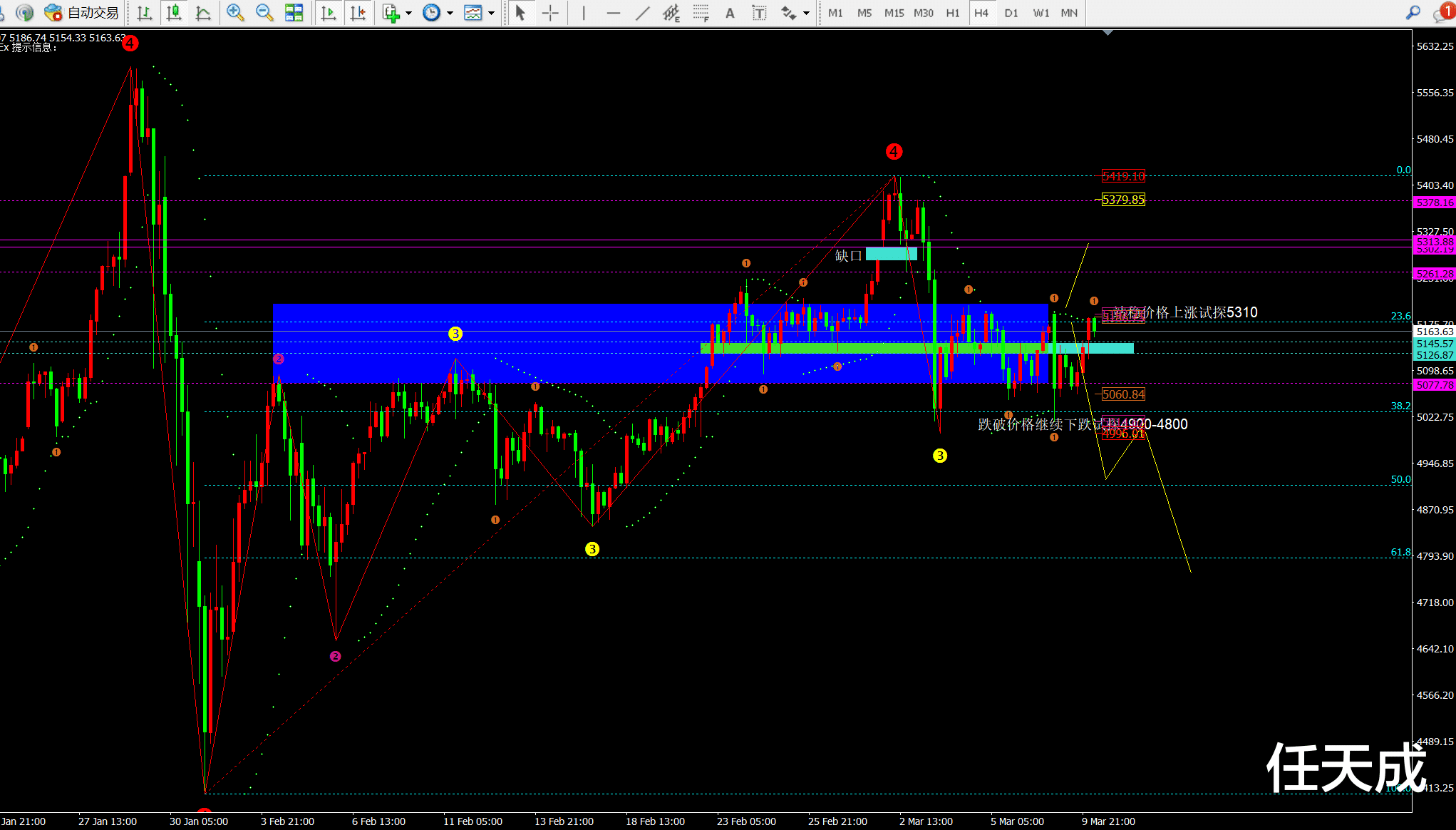The image size is (1456, 830).
Task: Open the templates dropdown arrow
Action: pyautogui.click(x=491, y=13)
